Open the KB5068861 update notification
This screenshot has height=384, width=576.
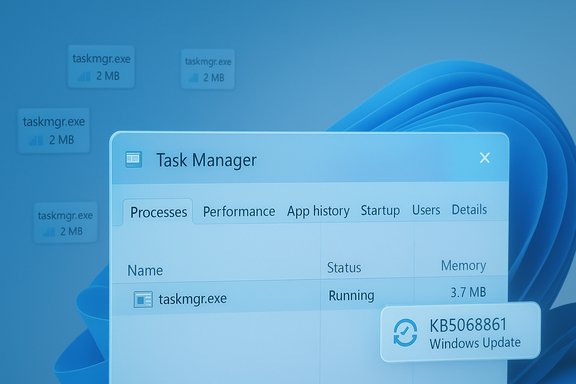[x=460, y=332]
